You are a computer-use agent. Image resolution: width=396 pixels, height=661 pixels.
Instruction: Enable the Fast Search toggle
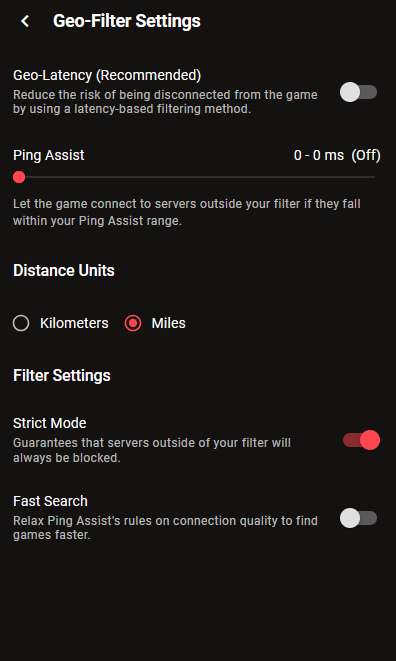358,518
